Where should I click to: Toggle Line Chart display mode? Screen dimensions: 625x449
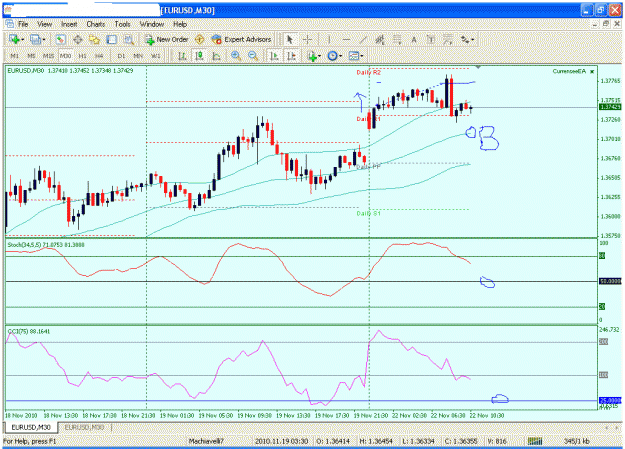(x=216, y=56)
